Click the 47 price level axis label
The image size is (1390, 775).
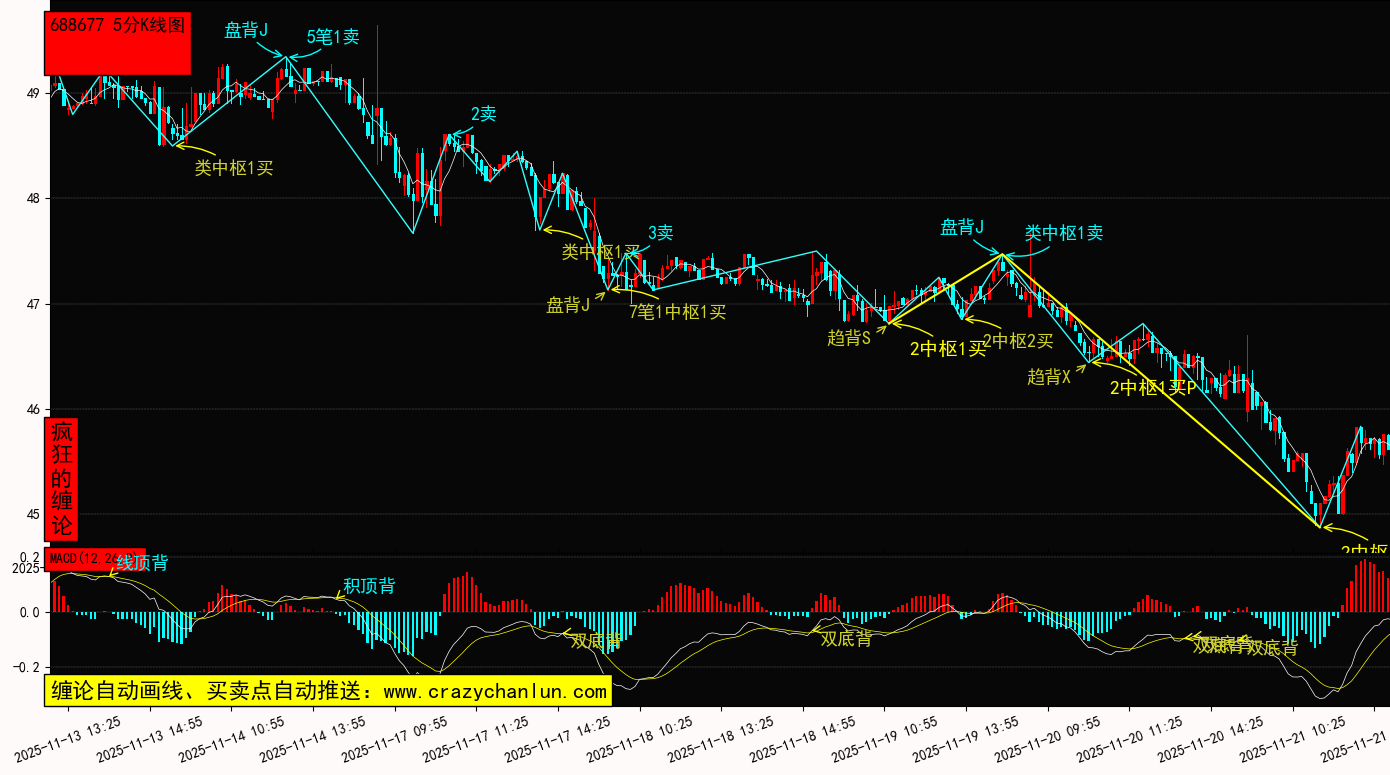pos(32,304)
